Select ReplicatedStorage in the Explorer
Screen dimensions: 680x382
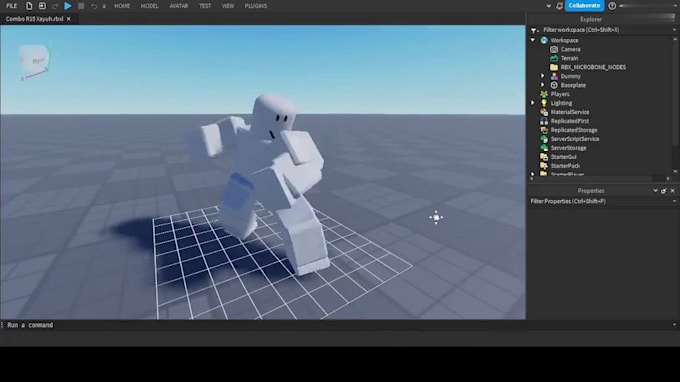[x=574, y=130]
